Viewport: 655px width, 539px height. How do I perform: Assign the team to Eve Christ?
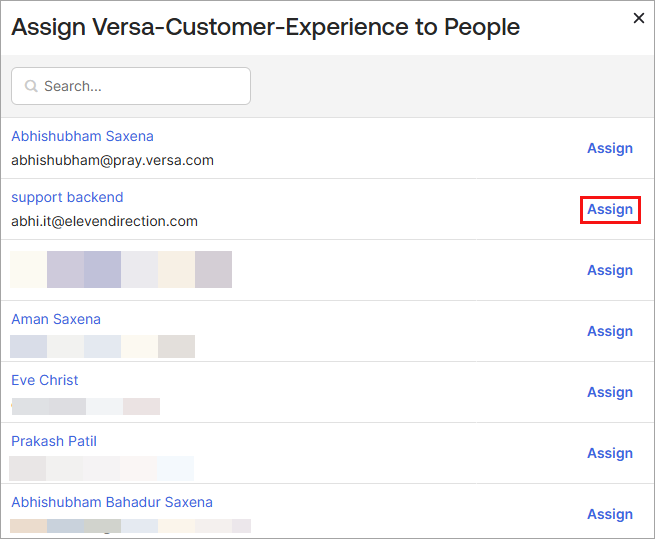[609, 392]
